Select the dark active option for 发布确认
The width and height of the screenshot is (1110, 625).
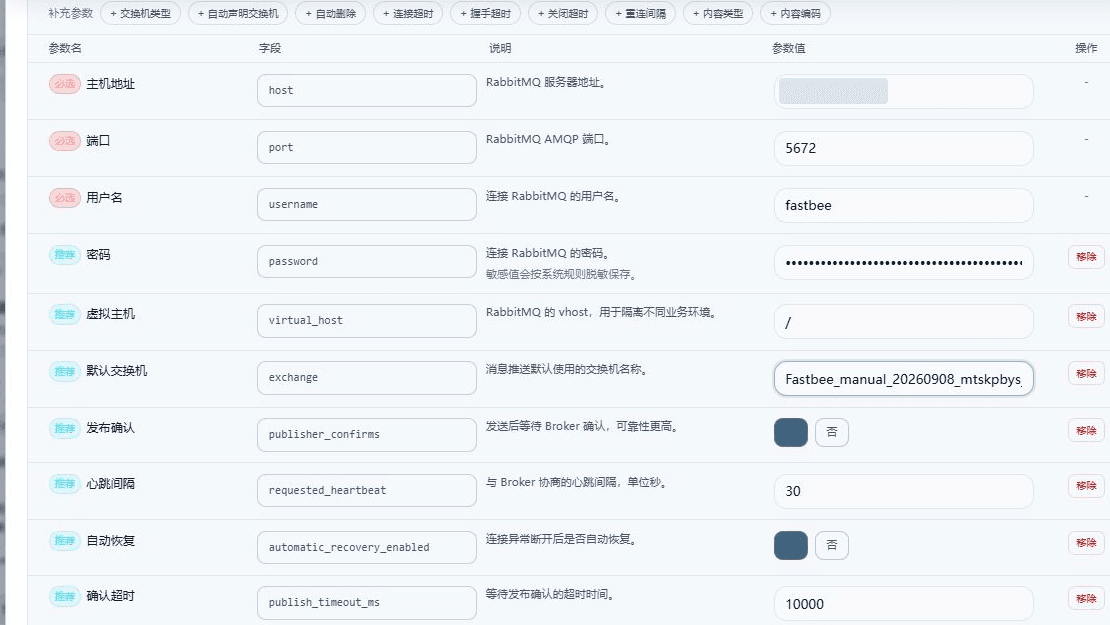791,432
